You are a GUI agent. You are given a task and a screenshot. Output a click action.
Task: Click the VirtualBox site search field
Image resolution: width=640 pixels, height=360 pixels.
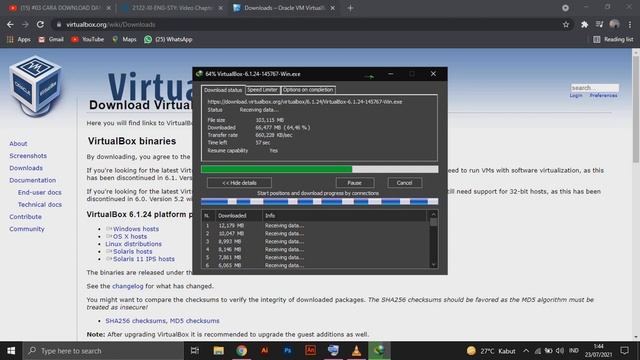[595, 88]
